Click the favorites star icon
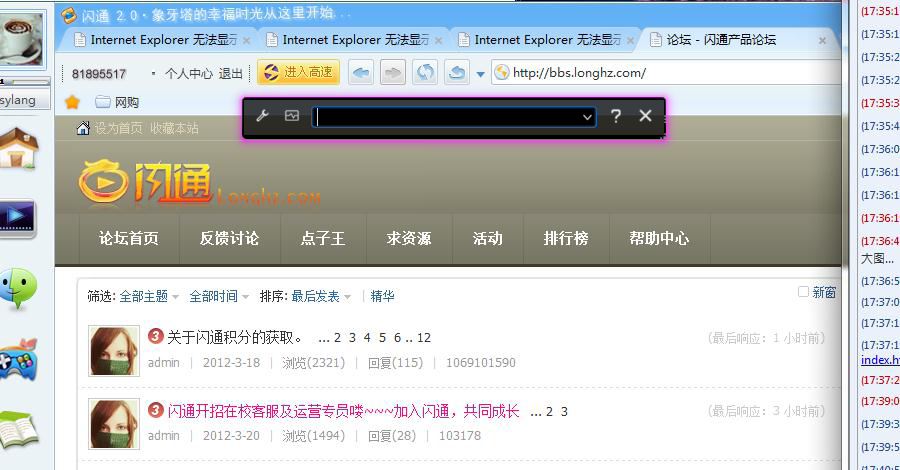 pos(72,102)
